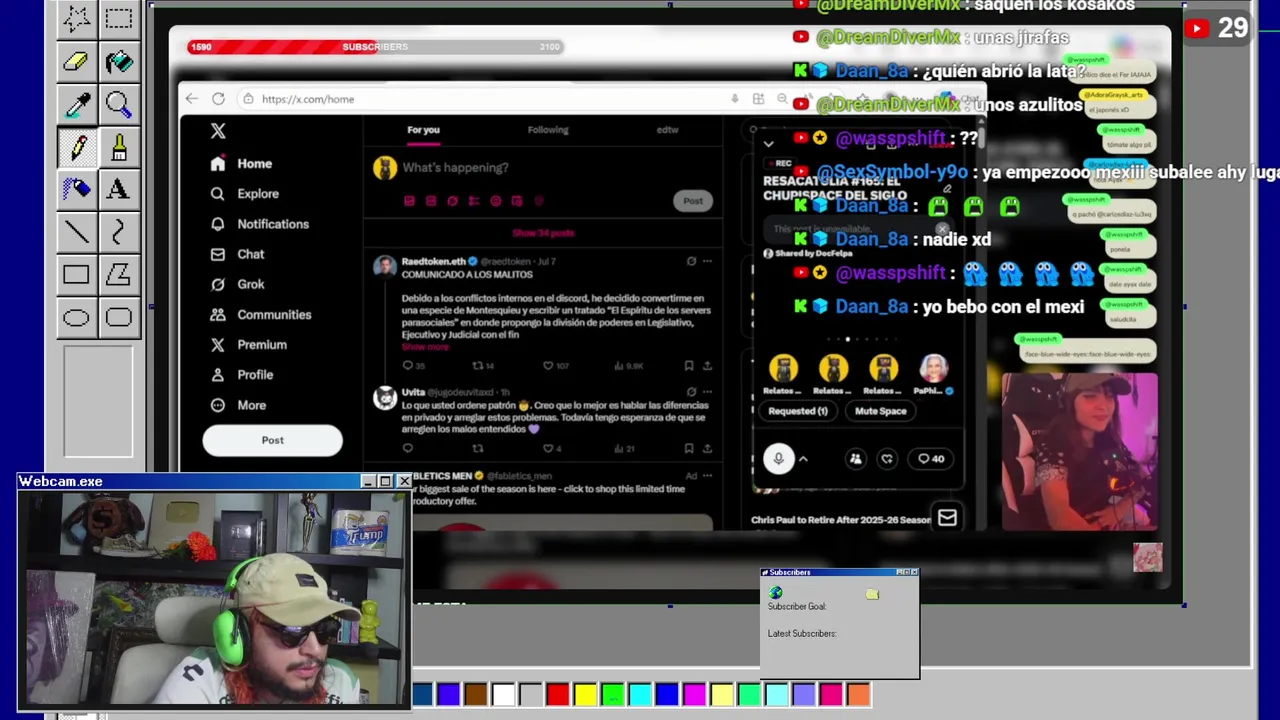This screenshot has height=720, width=1280.
Task: Choose the ellipse shape tool
Action: [77, 318]
